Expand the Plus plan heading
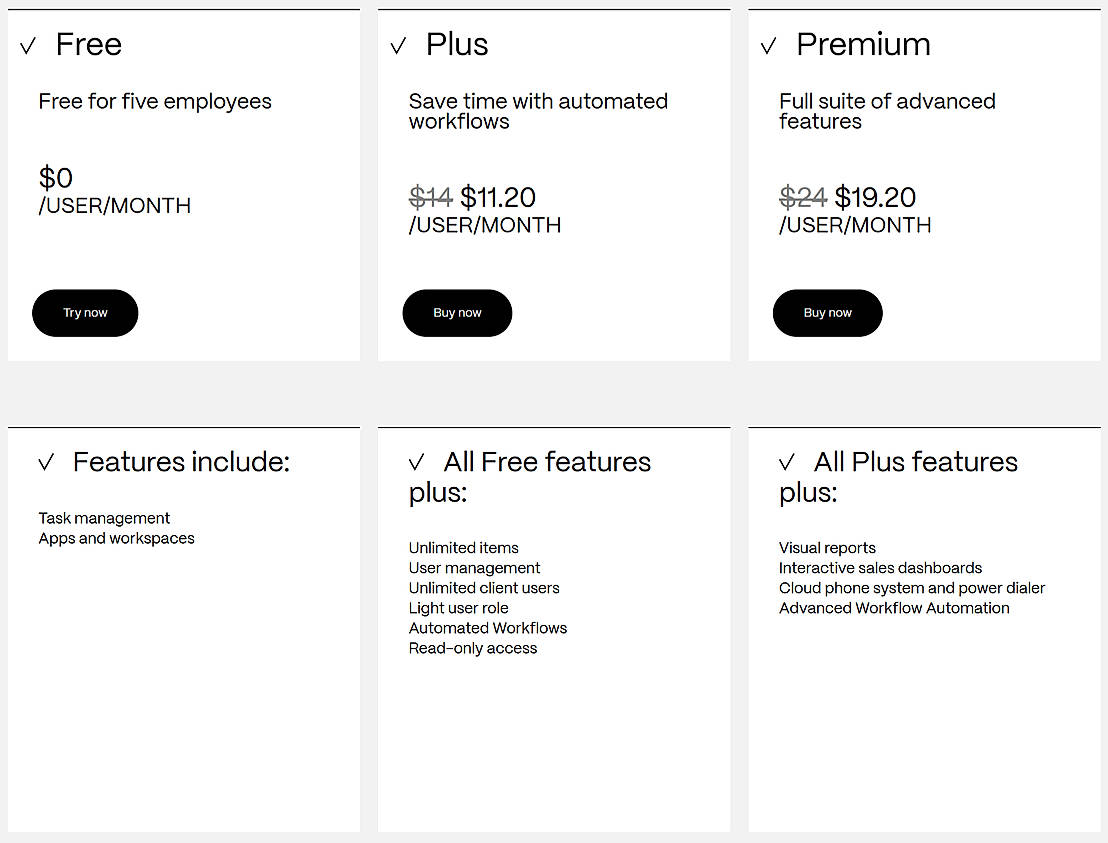Image resolution: width=1108 pixels, height=843 pixels. 457,45
